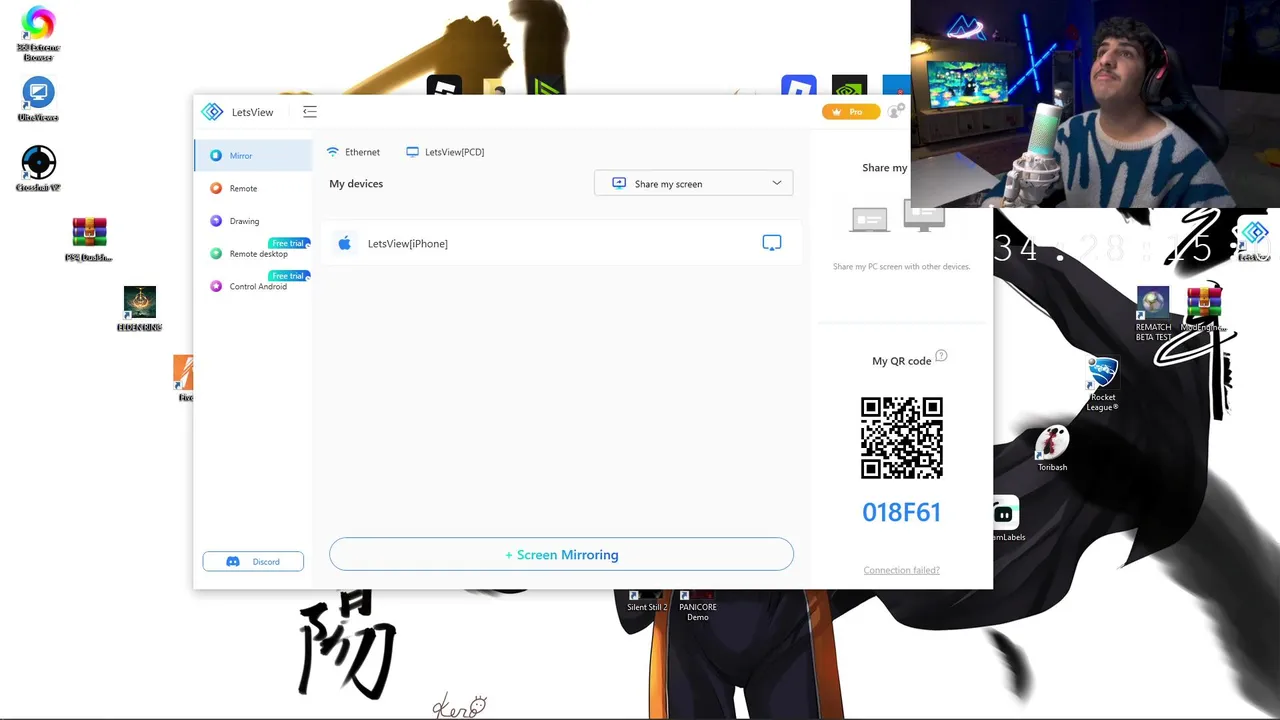Open the LetsView desktop shortcut at the right edge

pyautogui.click(x=1256, y=238)
